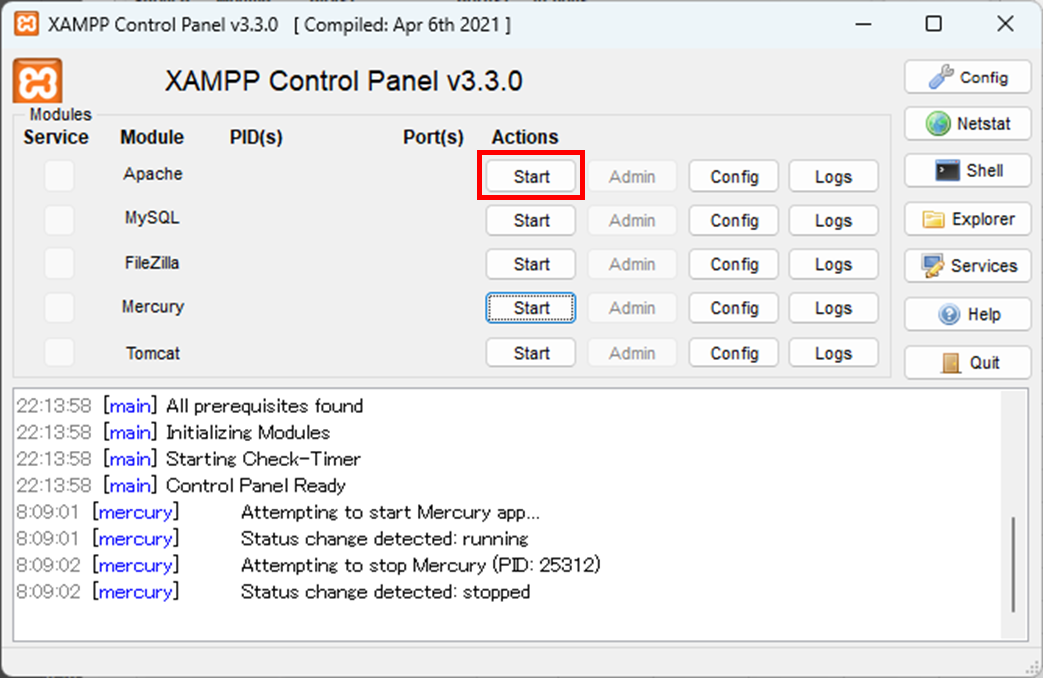View Logs for MySQL
This screenshot has width=1043, height=678.
833,220
